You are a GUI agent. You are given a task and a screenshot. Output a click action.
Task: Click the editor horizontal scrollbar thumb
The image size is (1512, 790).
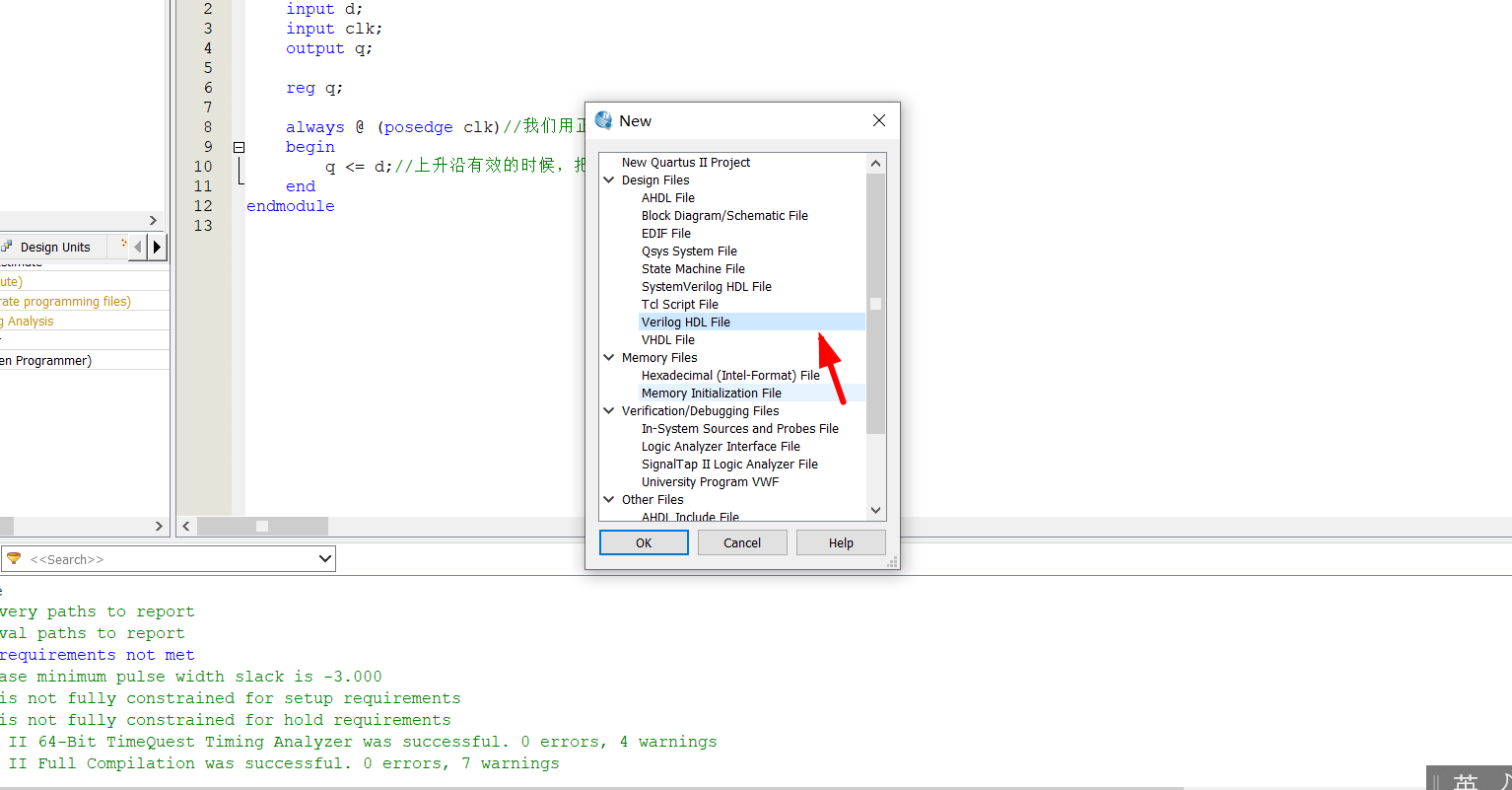click(x=262, y=527)
